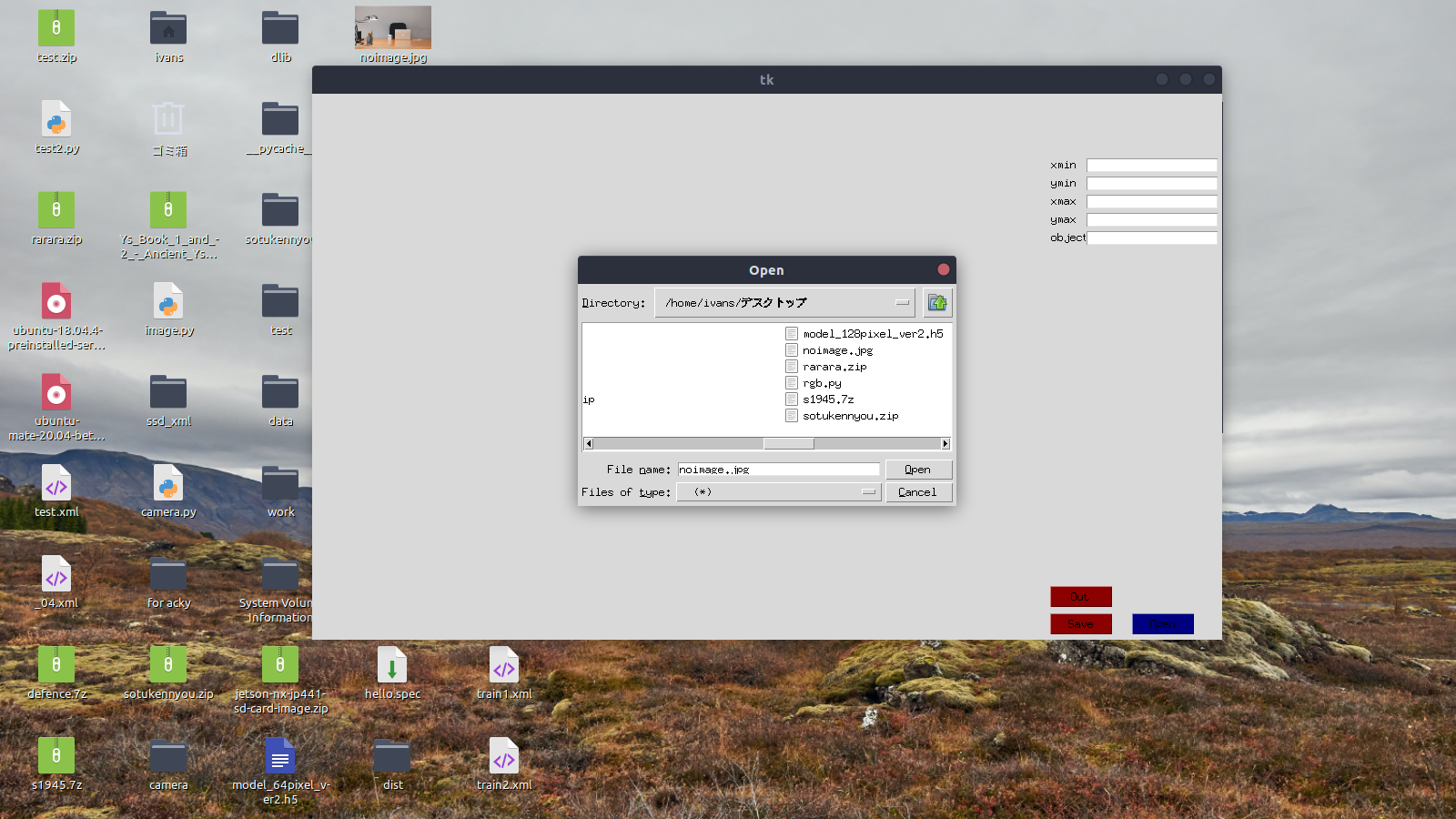Select rarara.zip in the file list
1456x819 pixels.
pos(834,367)
